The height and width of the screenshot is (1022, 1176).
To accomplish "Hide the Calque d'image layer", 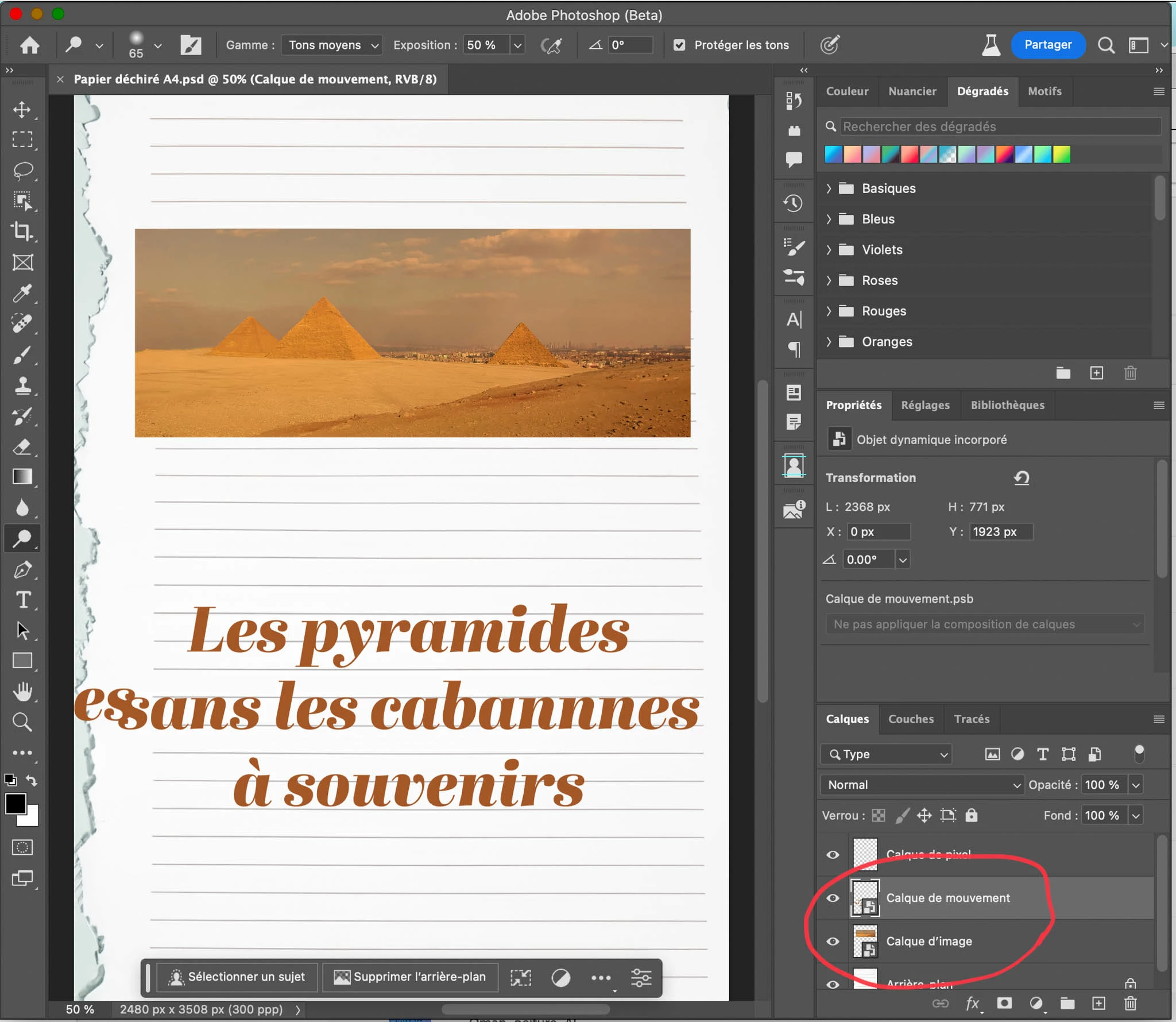I will click(x=833, y=942).
